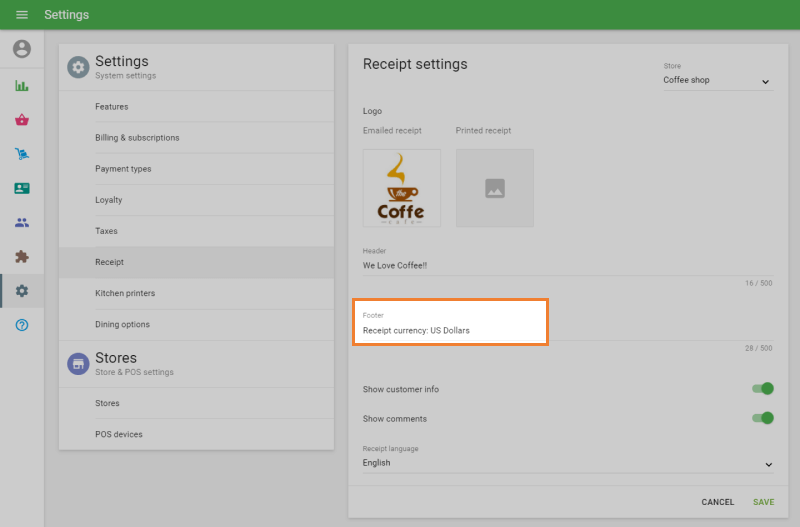Disable the Show comments switch
Image resolution: width=800 pixels, height=527 pixels.
pos(762,418)
